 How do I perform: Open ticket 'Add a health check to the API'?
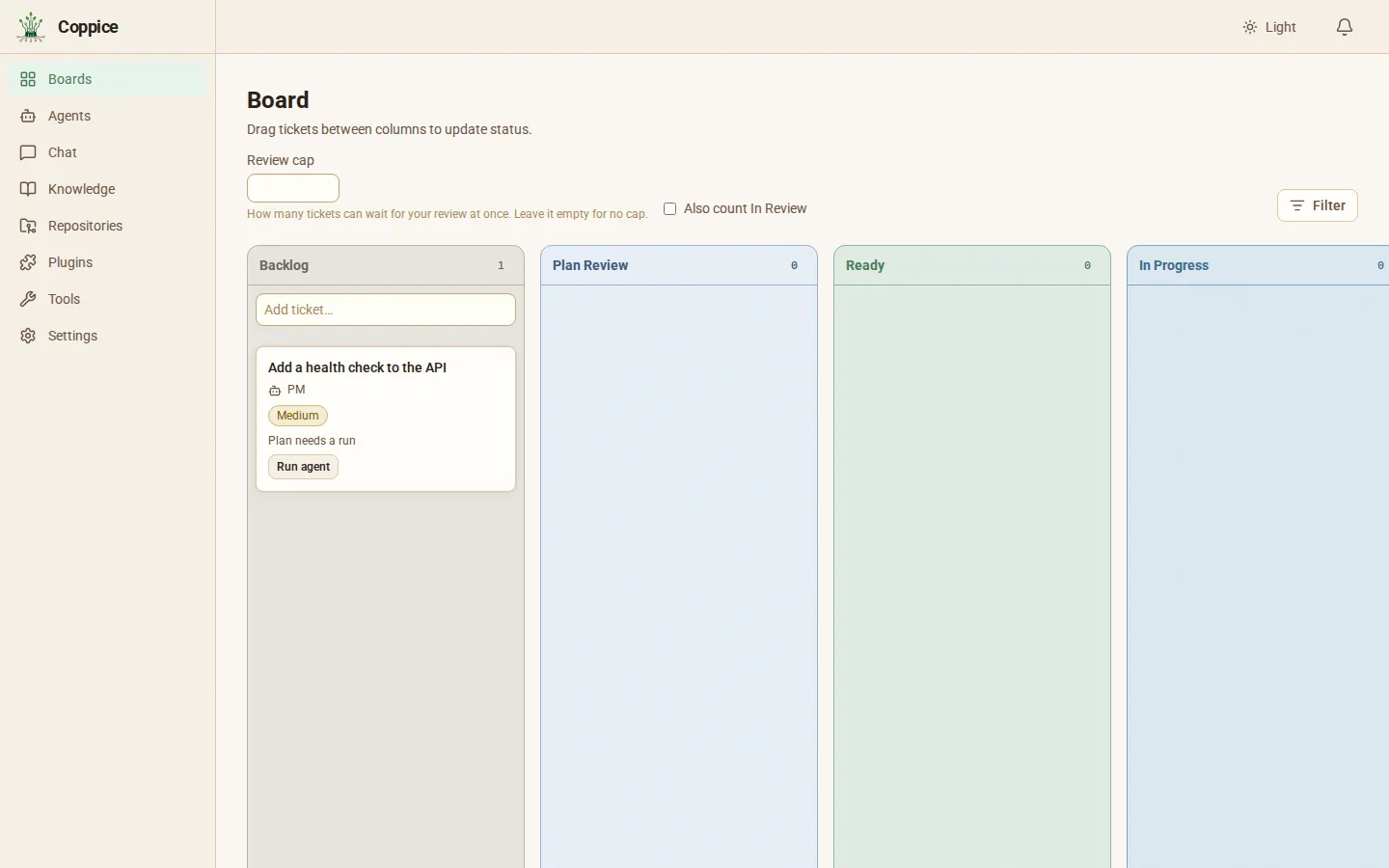point(357,367)
